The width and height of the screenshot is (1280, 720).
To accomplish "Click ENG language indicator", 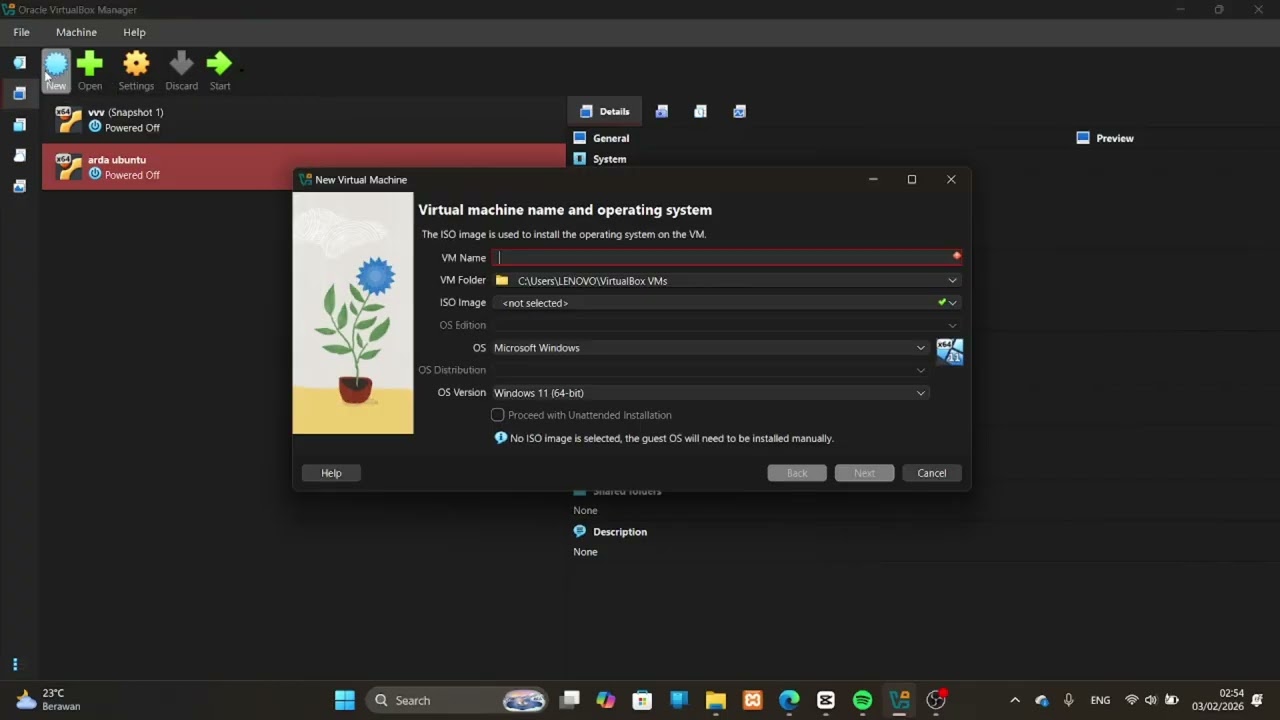I will [x=1100, y=700].
